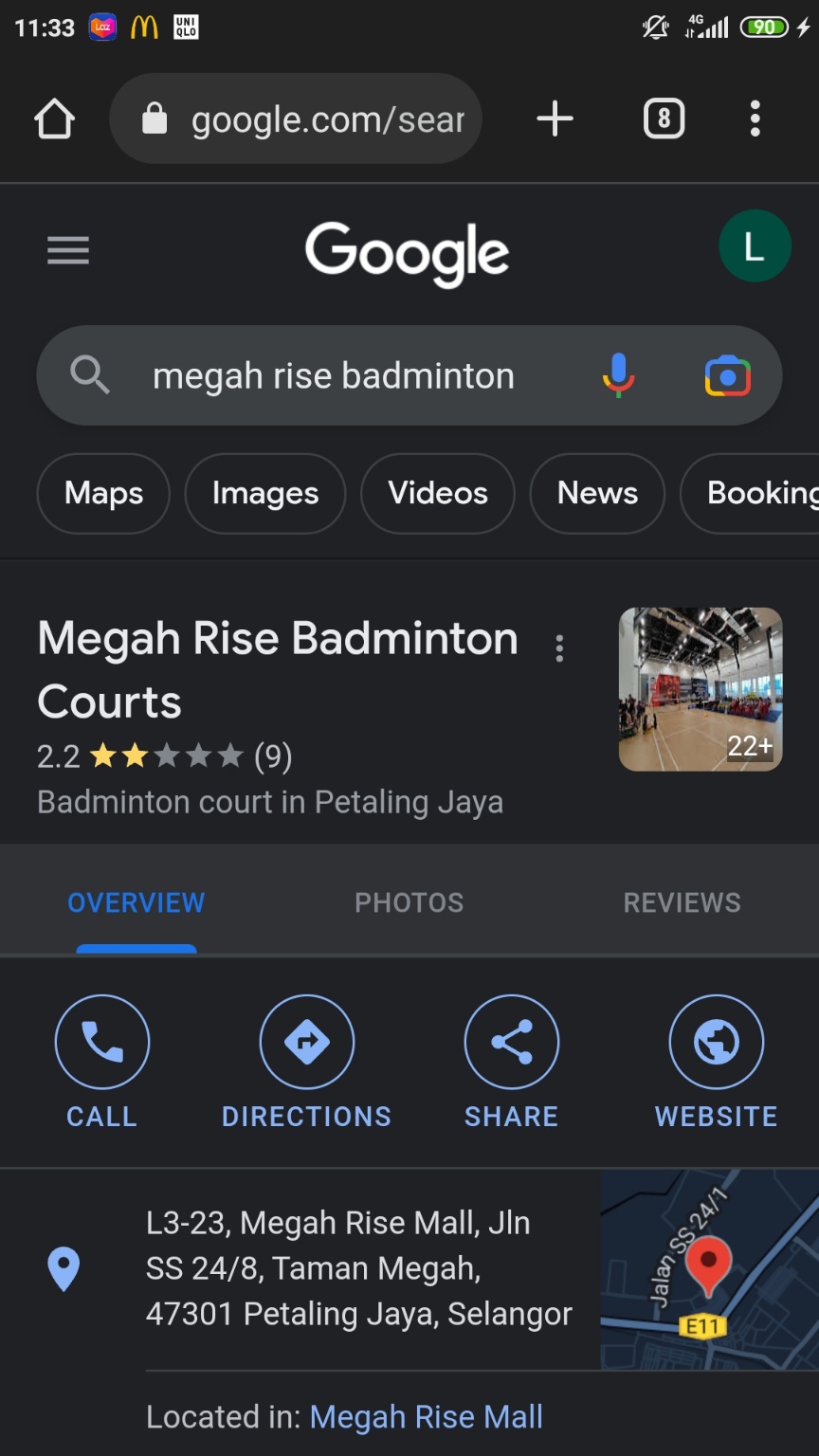Image resolution: width=819 pixels, height=1456 pixels.
Task: Open a new tab with plus icon
Action: [555, 119]
